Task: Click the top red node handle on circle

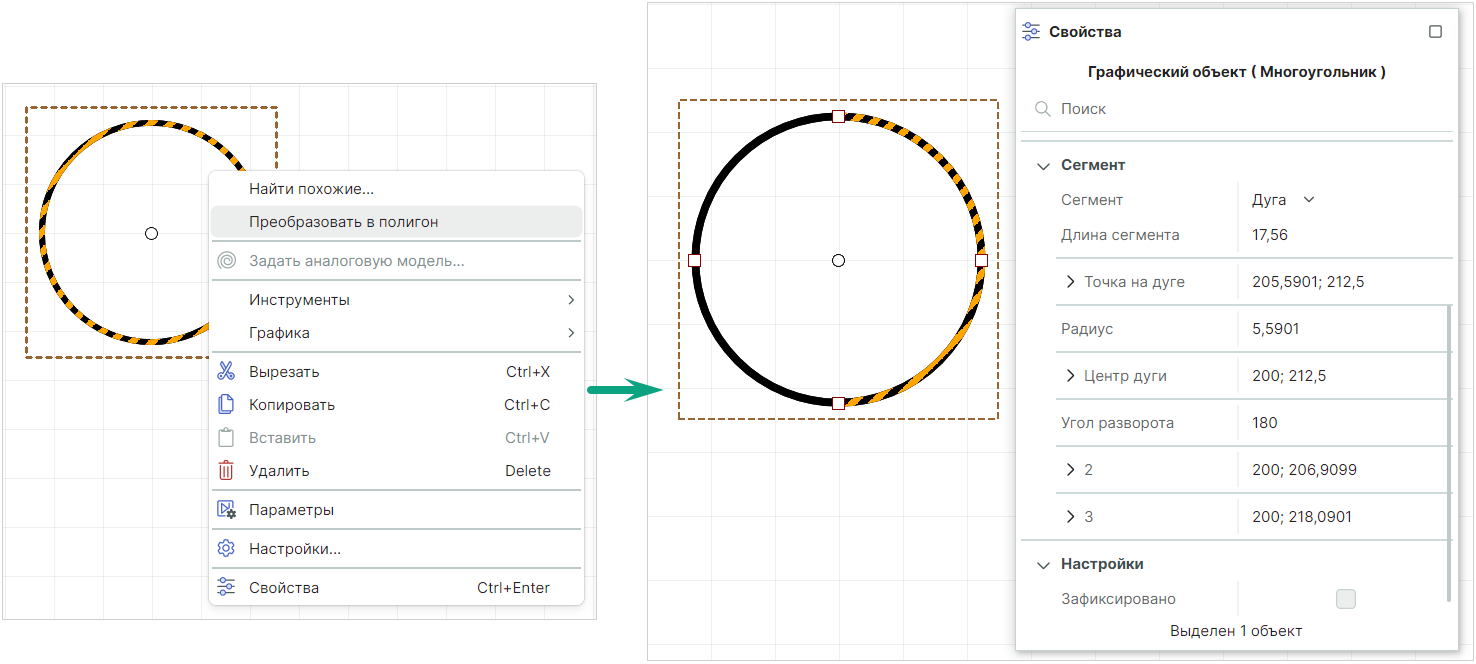Action: 838,117
